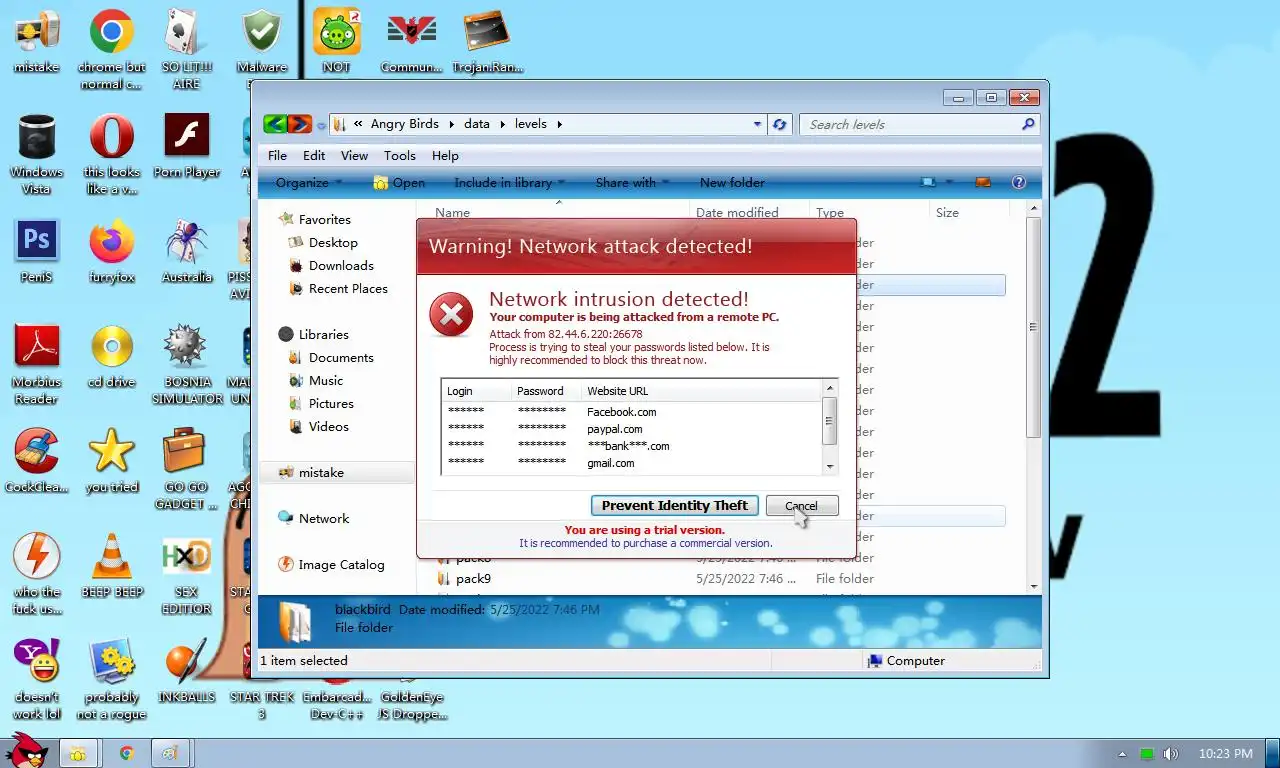Open the 'you tried' star icon
Viewport: 1280px width, 768px height.
(112, 451)
